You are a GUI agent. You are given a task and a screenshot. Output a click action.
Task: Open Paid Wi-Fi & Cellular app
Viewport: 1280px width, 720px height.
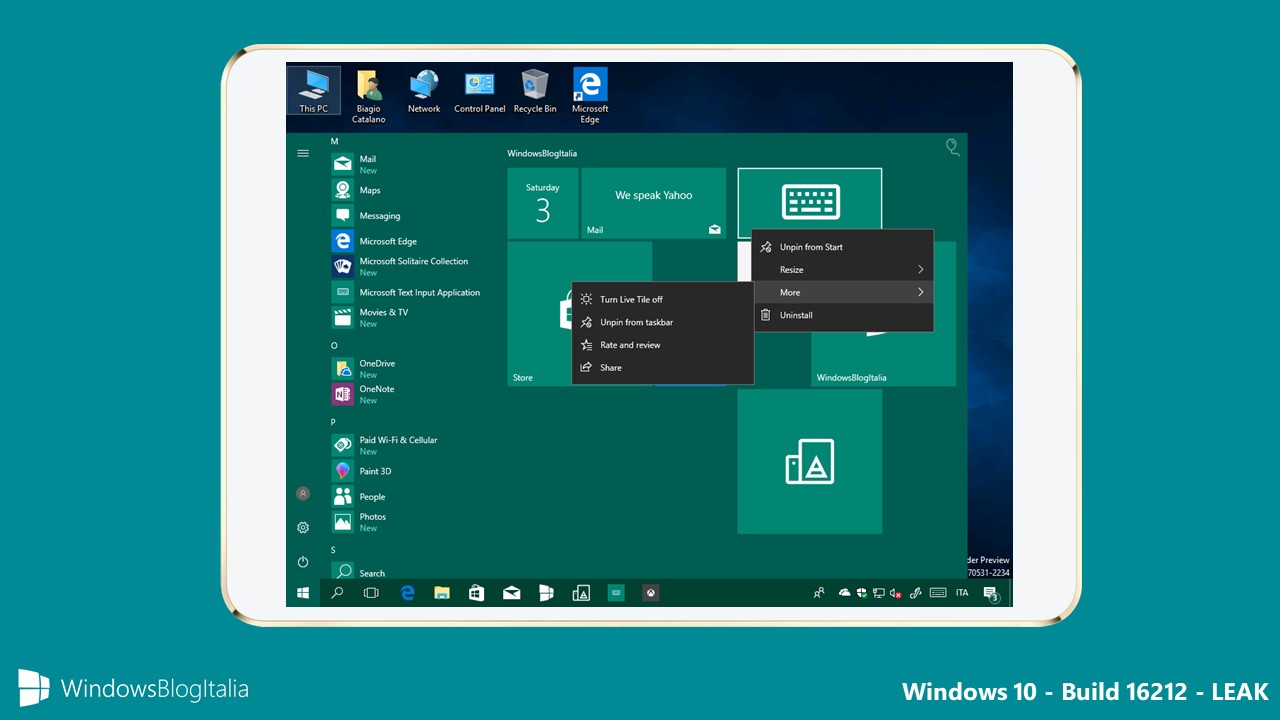click(x=406, y=445)
